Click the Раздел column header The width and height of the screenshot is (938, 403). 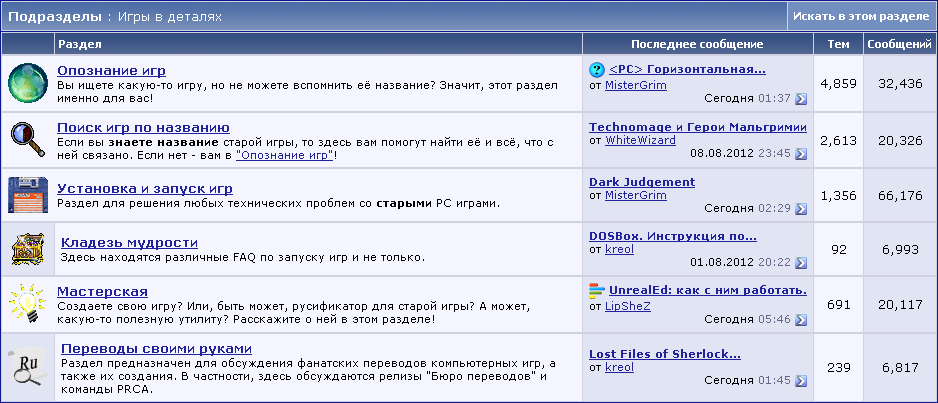tap(318, 44)
